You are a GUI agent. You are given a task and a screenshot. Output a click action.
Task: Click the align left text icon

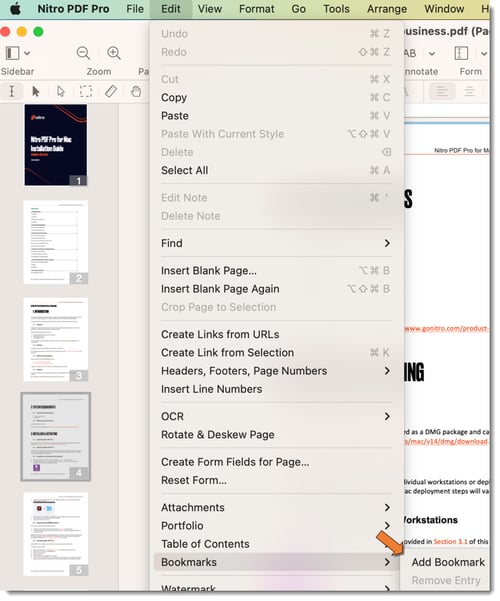point(442,91)
